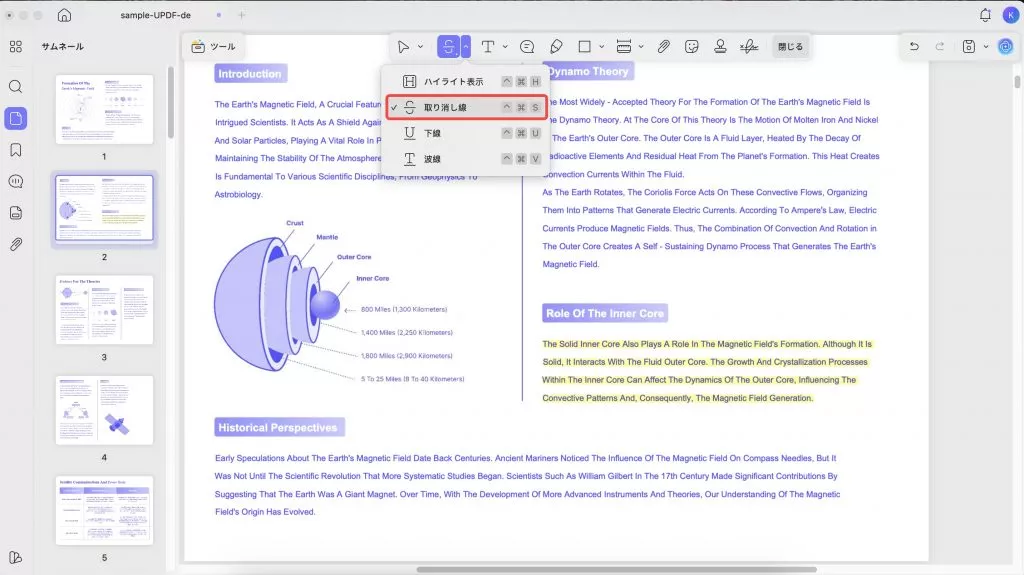This screenshot has width=1024, height=575.
Task: Select the pointer selection tool
Action: (x=403, y=46)
